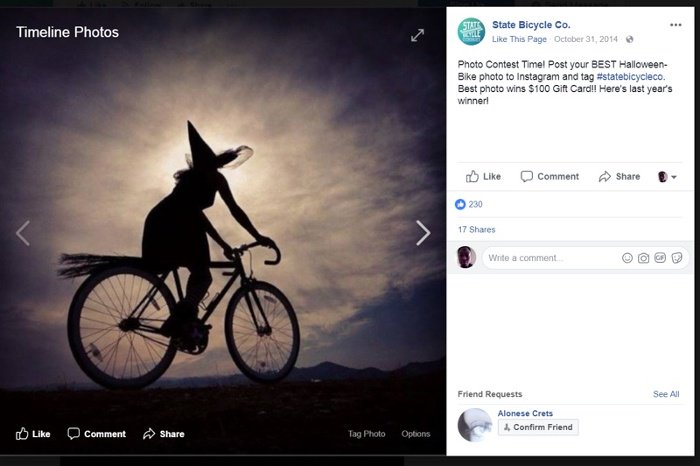This screenshot has height=466, width=700.
Task: Open Share under the photo
Action: (163, 434)
